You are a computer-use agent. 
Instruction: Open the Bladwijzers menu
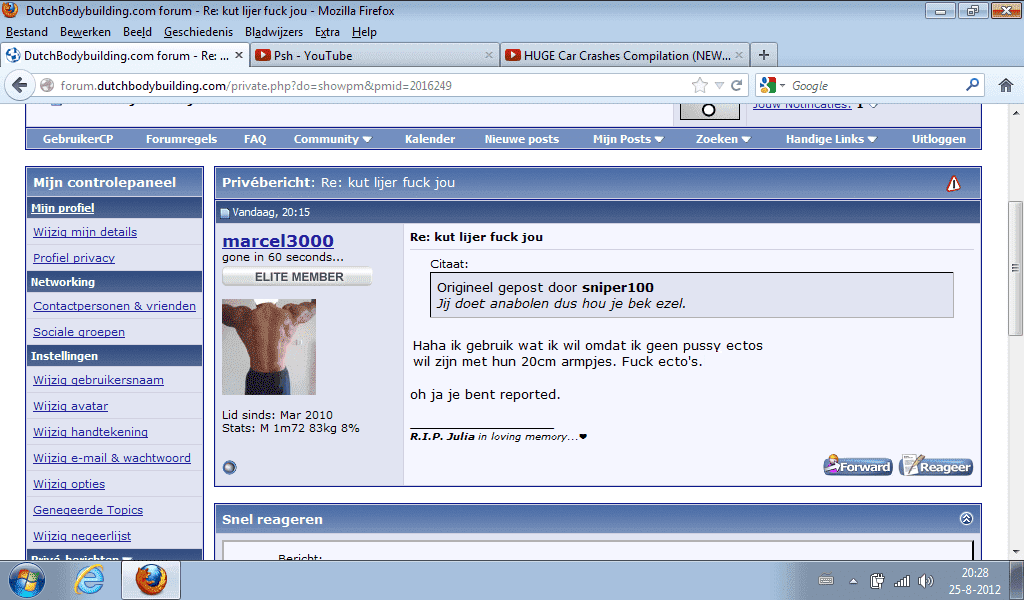[273, 32]
